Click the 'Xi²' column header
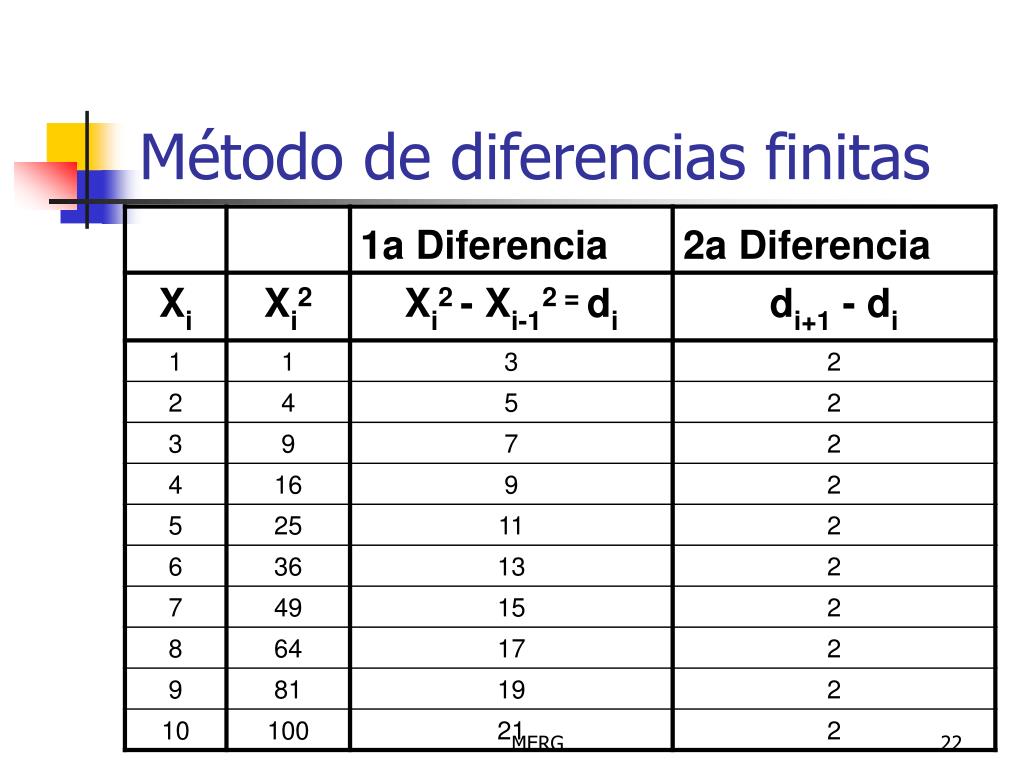 click(288, 306)
